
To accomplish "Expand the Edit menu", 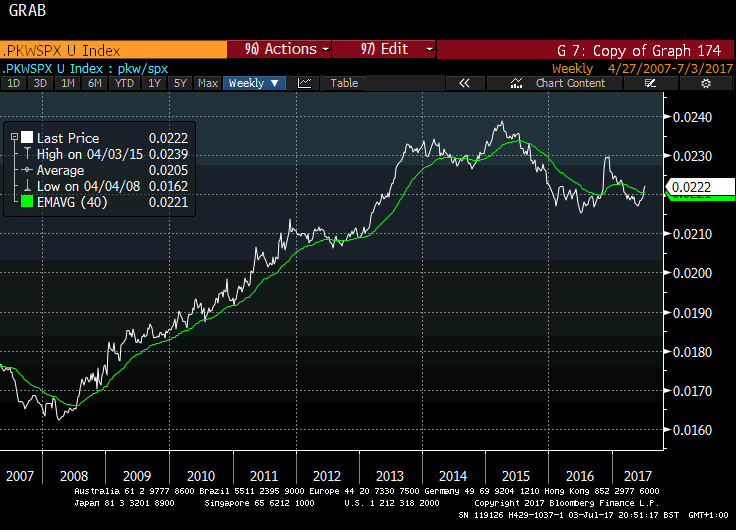I will (384, 48).
